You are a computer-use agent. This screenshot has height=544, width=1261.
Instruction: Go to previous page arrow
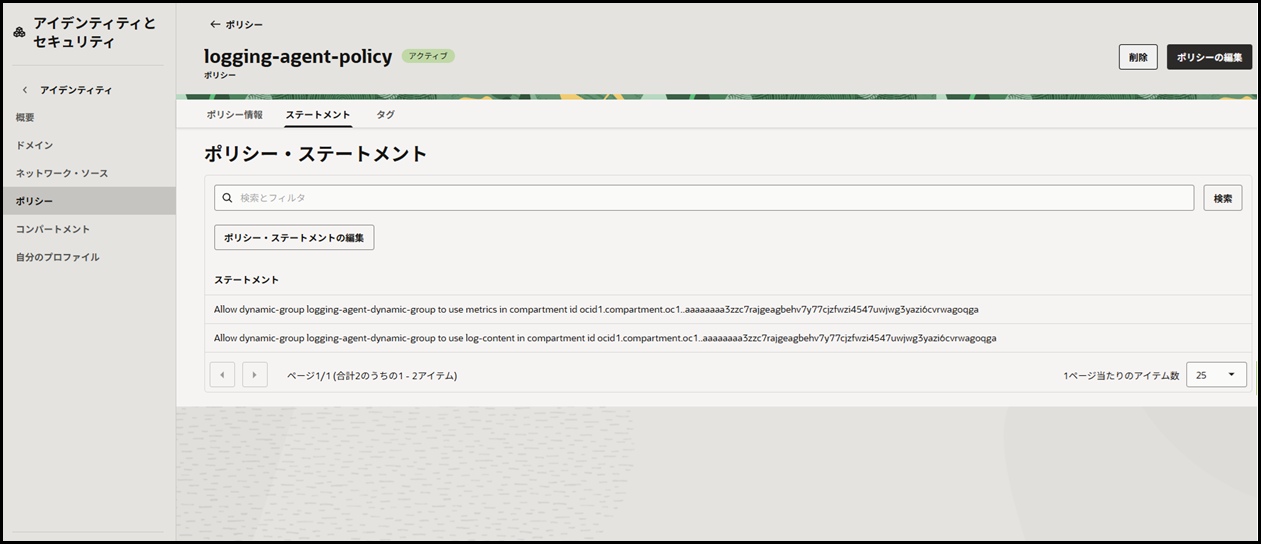(222, 375)
